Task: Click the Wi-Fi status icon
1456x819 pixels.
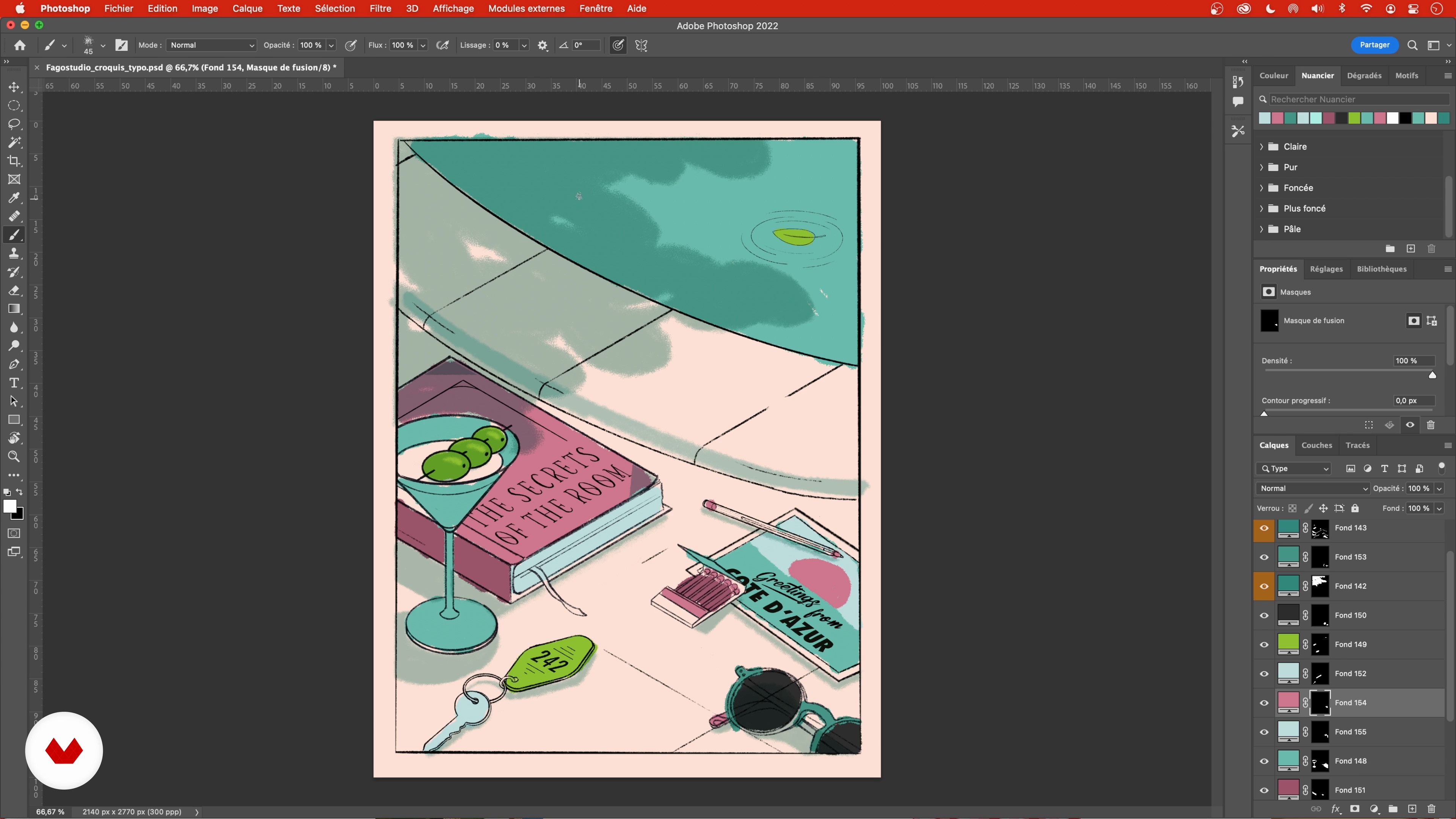Action: 1366,8
